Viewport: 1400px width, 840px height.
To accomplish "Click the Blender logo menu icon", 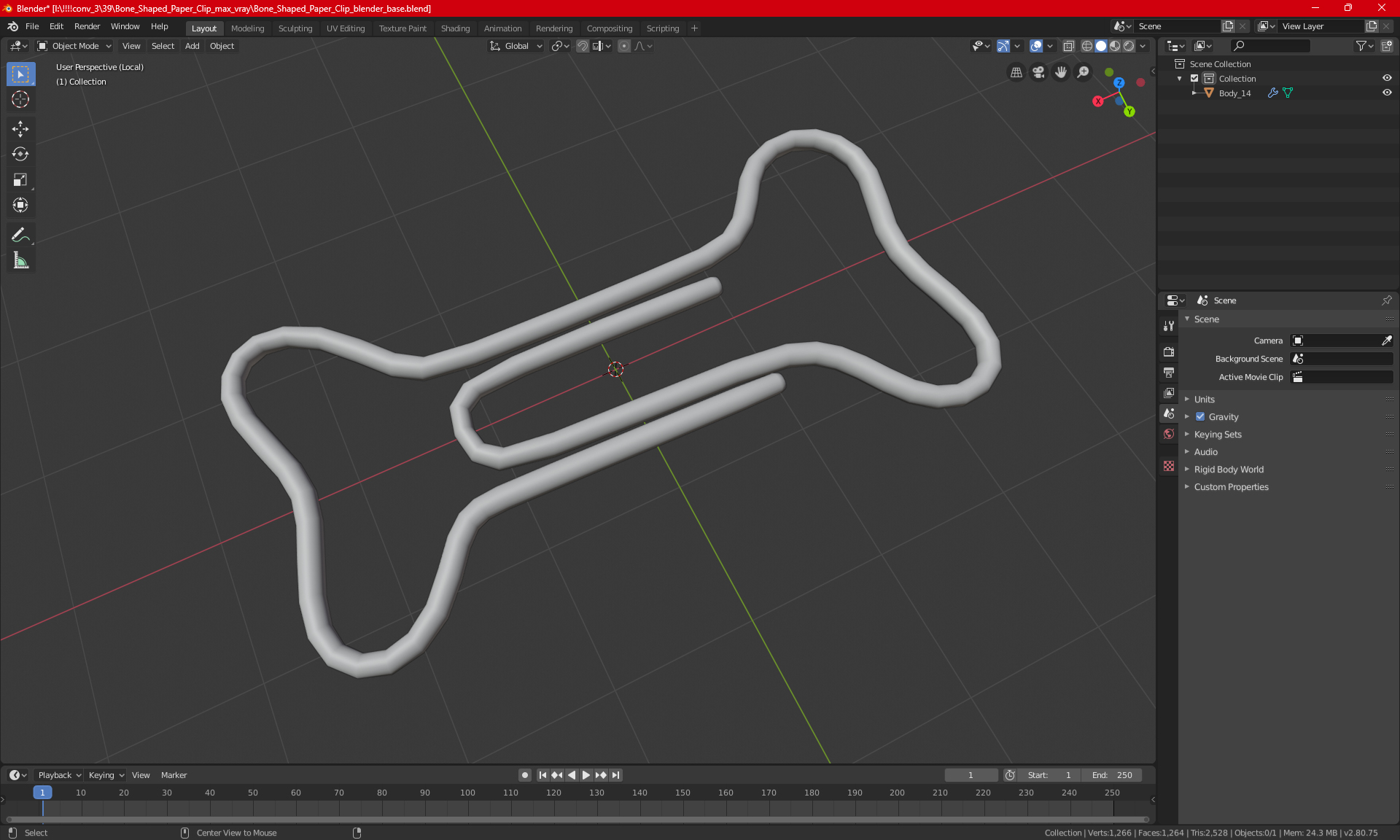I will [12, 26].
